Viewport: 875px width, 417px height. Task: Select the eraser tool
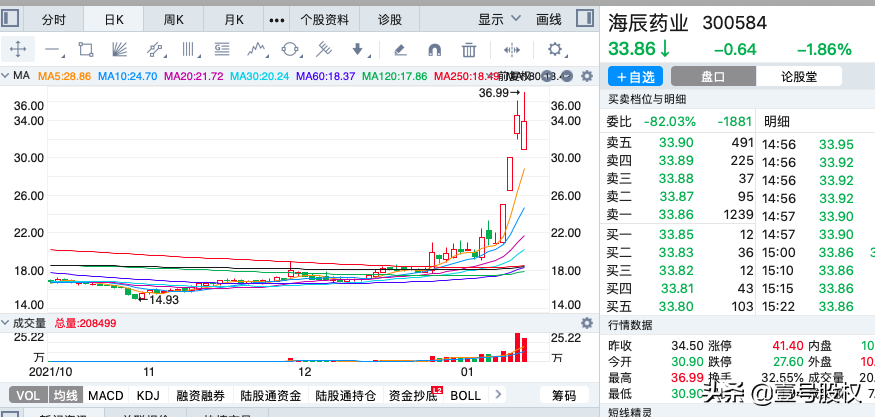coord(400,50)
